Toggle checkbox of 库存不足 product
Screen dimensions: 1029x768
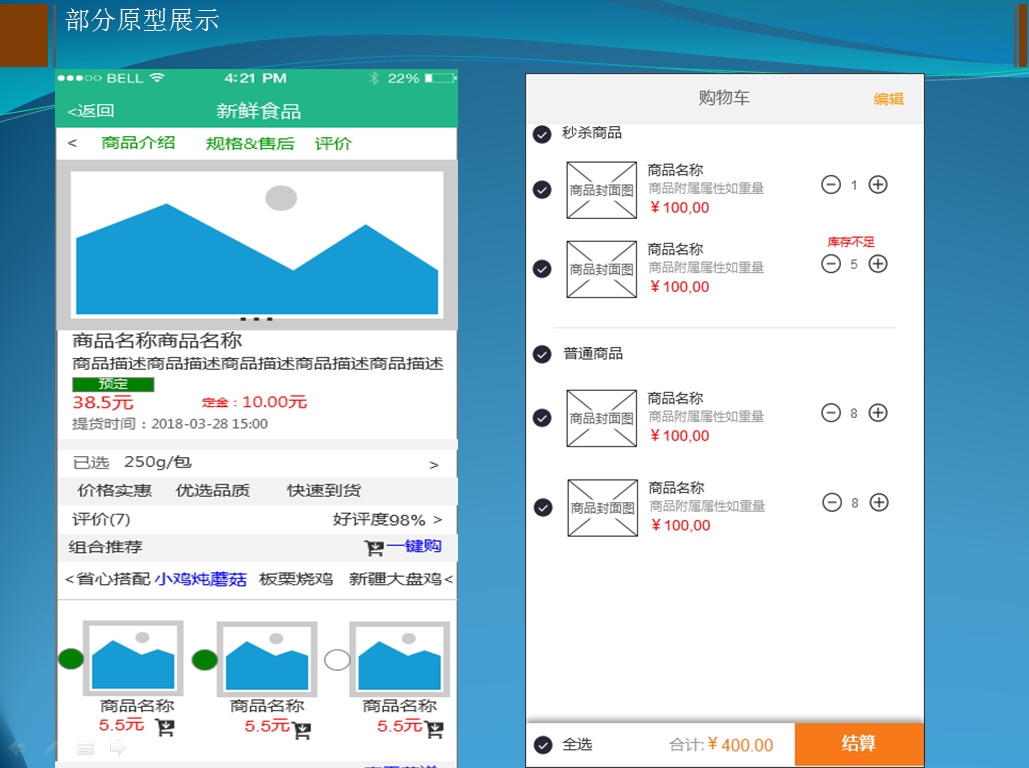(x=542, y=269)
